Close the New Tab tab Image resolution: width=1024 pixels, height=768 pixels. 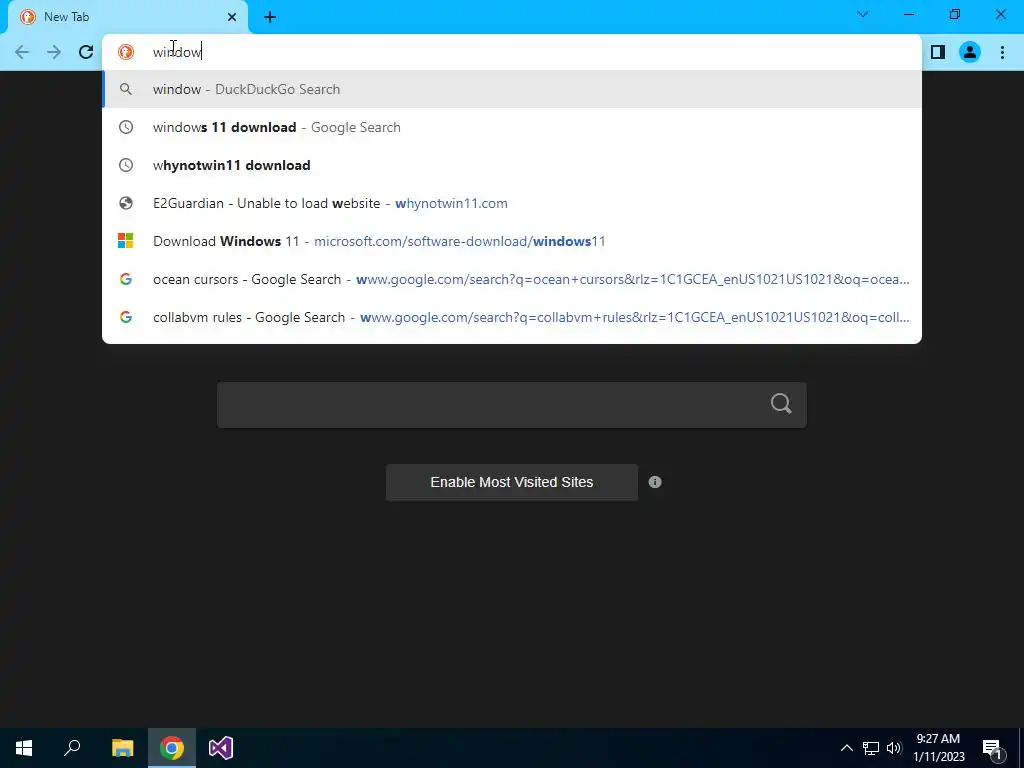coord(232,17)
